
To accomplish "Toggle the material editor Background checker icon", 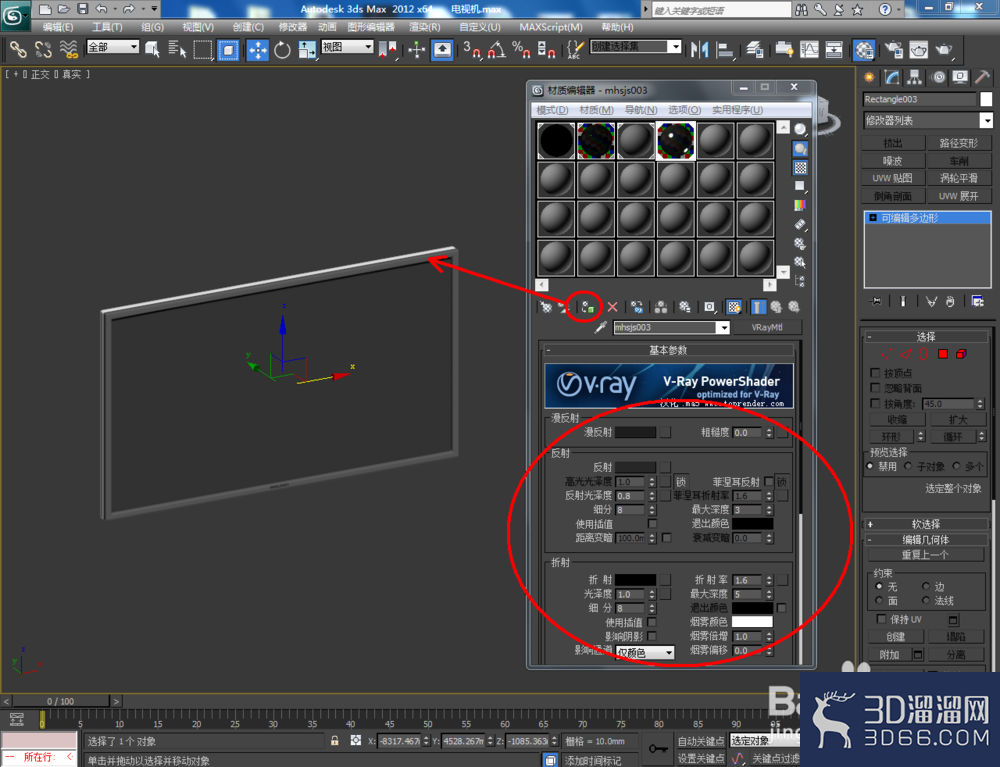I will pos(800,168).
